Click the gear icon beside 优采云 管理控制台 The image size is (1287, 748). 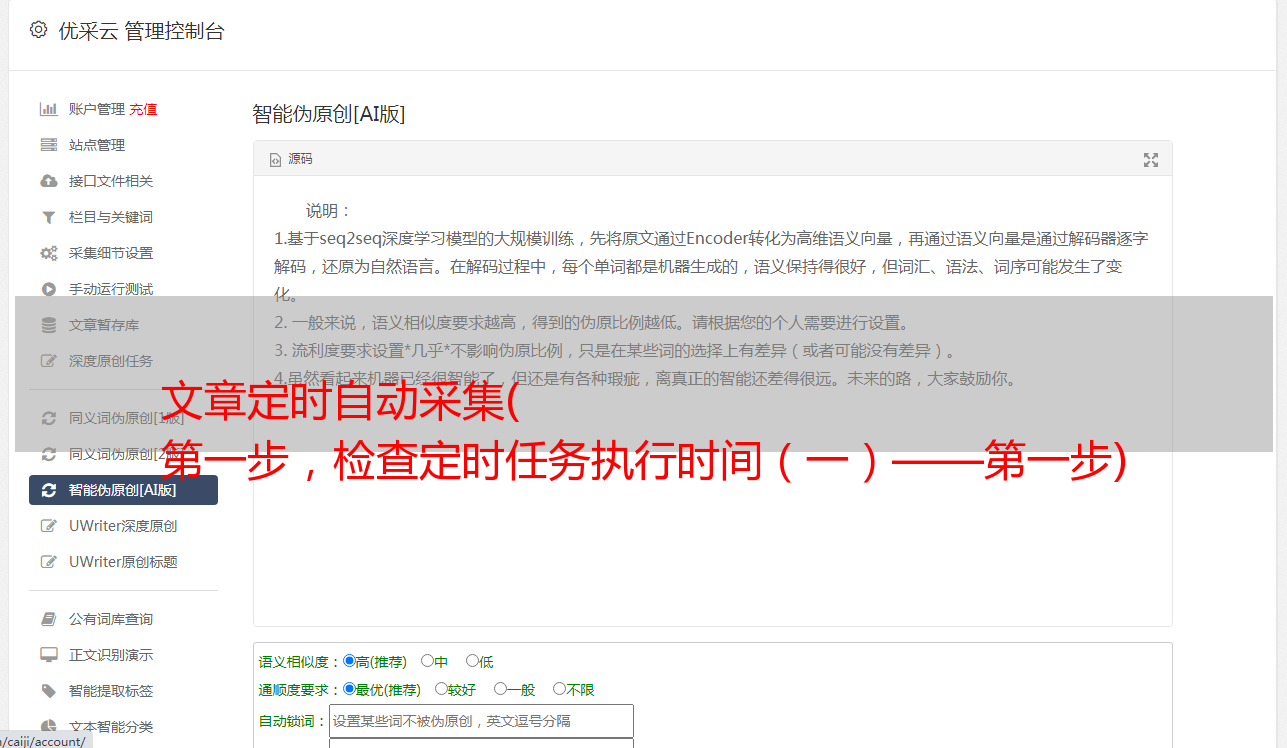pos(38,30)
